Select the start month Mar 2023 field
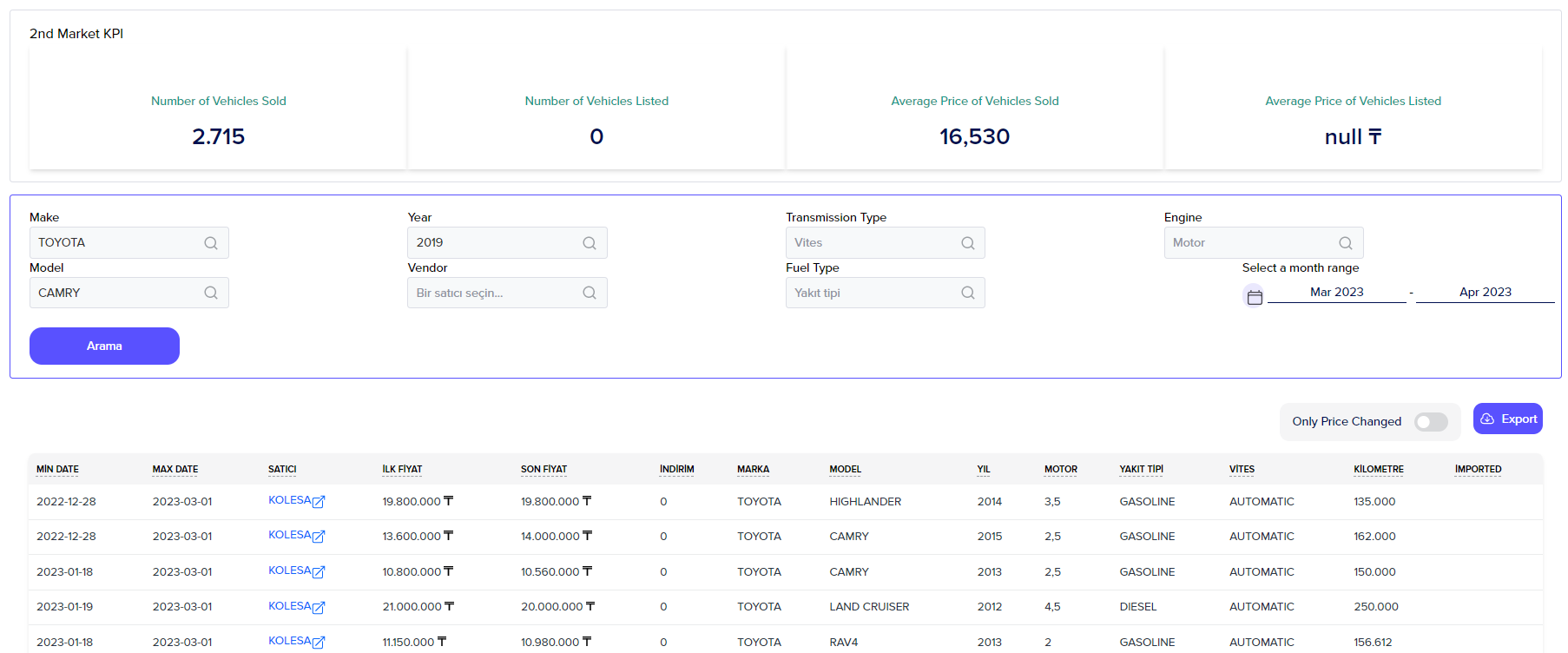Image resolution: width=1568 pixels, height=653 pixels. point(1337,293)
